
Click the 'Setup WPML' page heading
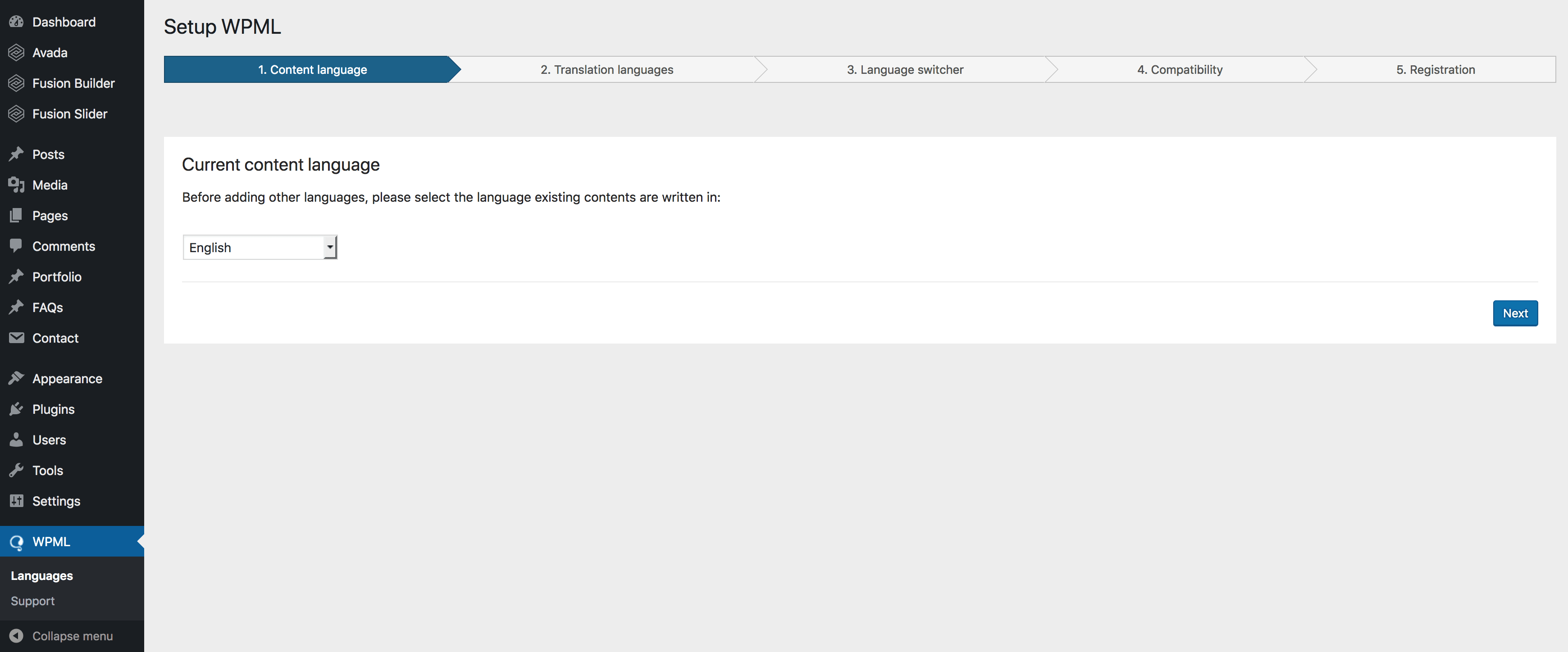click(x=222, y=27)
